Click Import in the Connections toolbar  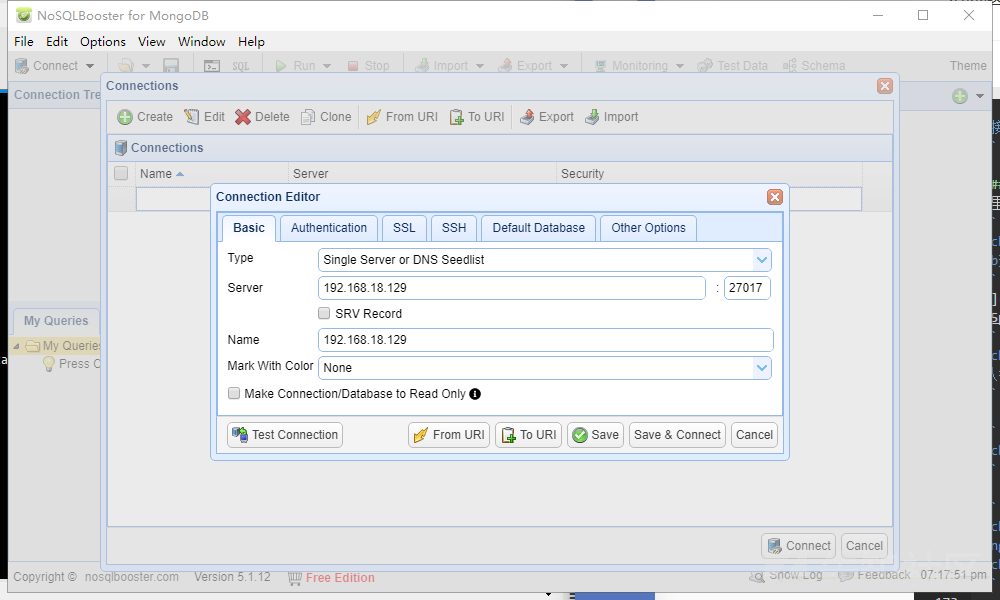coord(612,117)
